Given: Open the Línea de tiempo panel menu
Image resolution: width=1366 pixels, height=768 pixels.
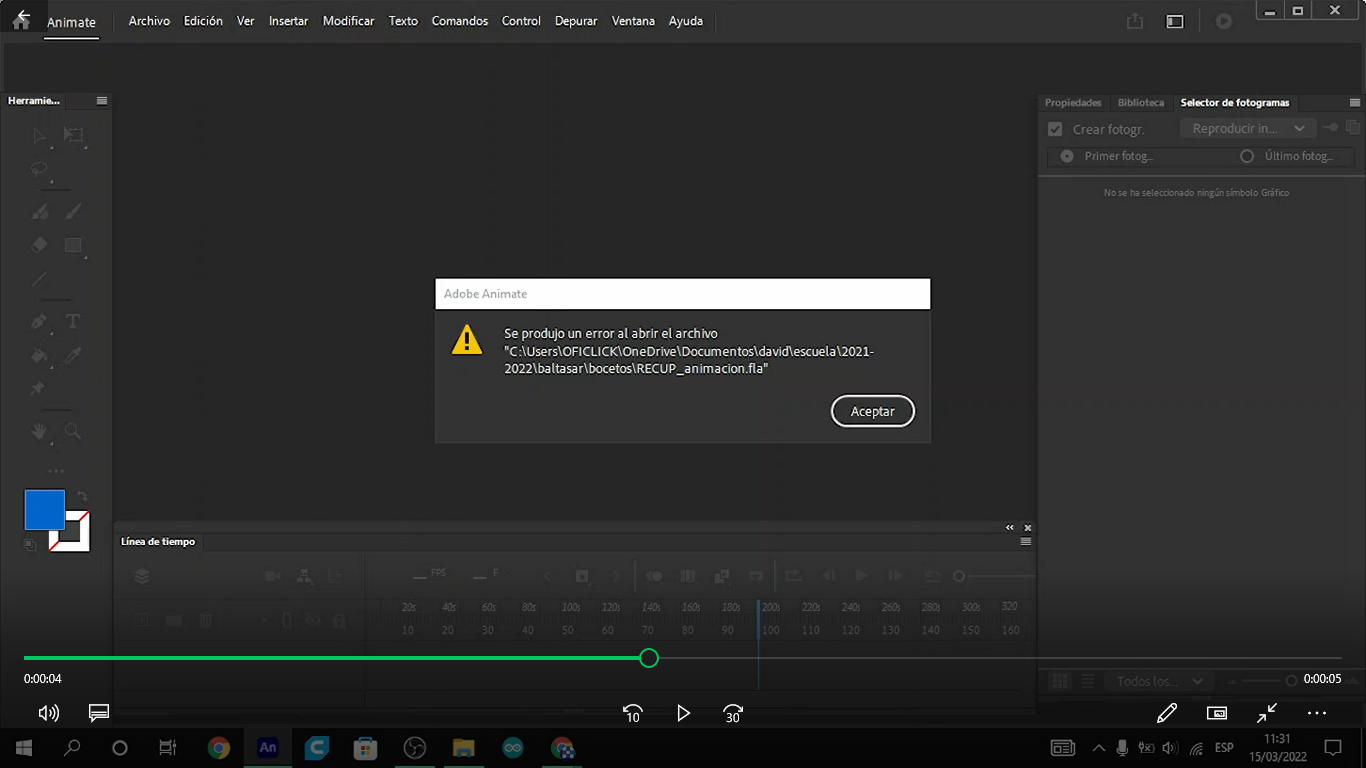Looking at the screenshot, I should [x=1025, y=541].
